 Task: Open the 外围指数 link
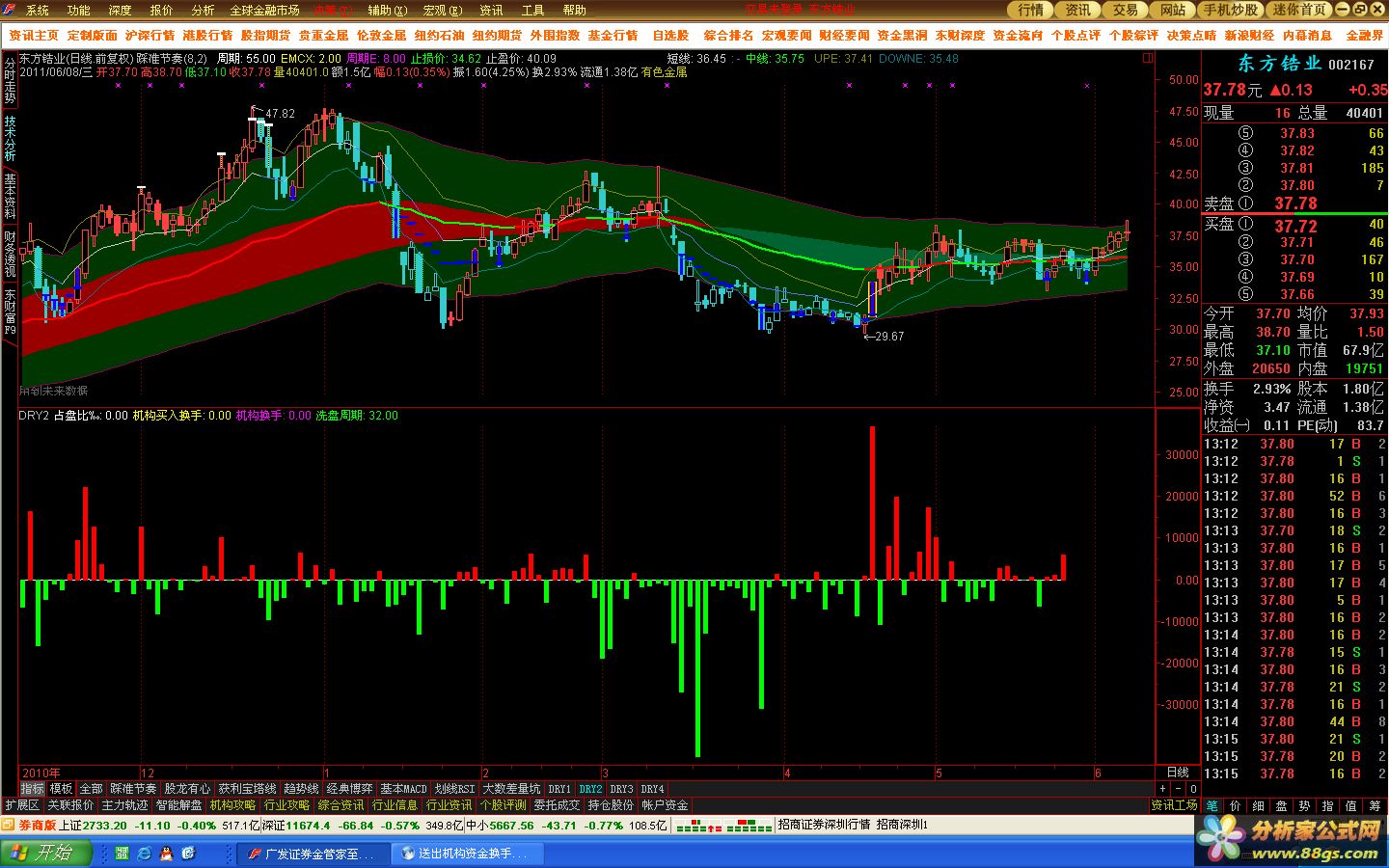pos(555,35)
